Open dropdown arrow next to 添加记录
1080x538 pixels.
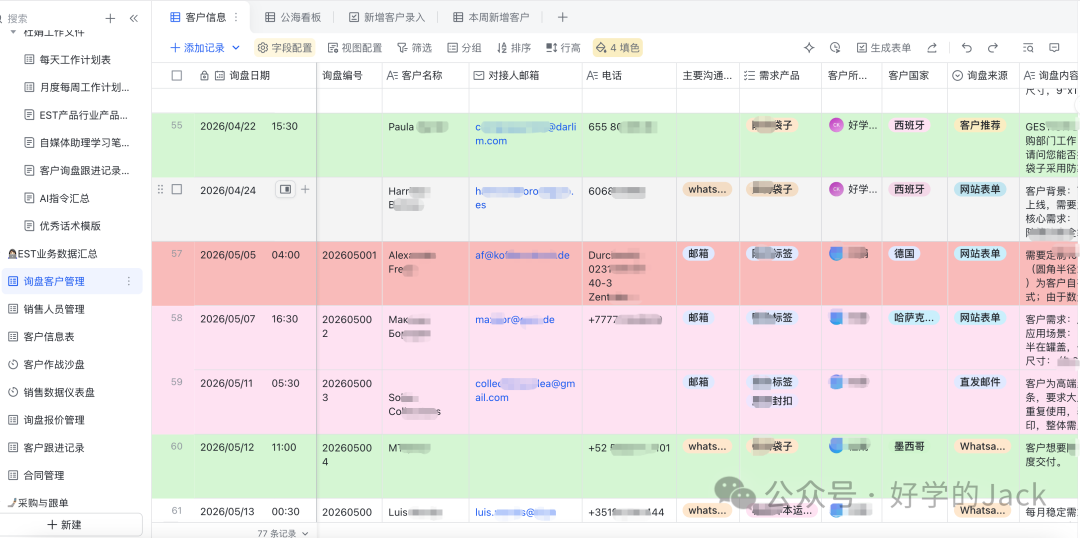(236, 48)
